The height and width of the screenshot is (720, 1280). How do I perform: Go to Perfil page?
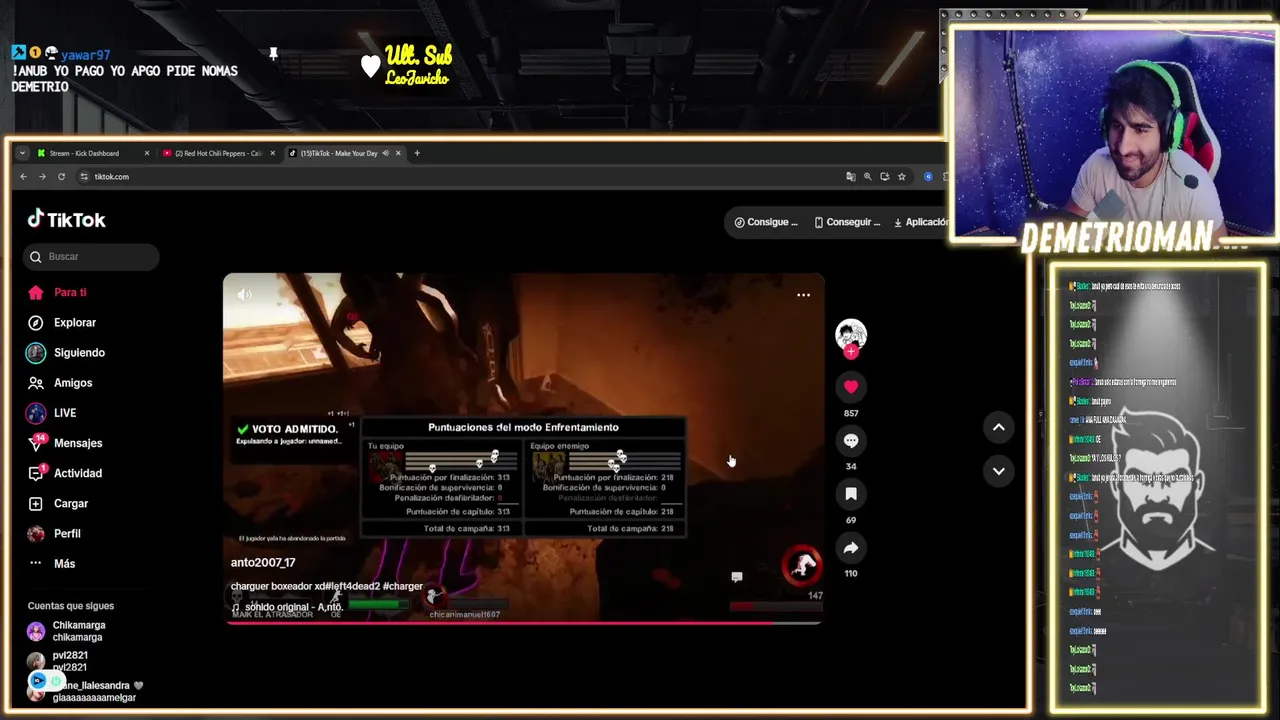54,533
